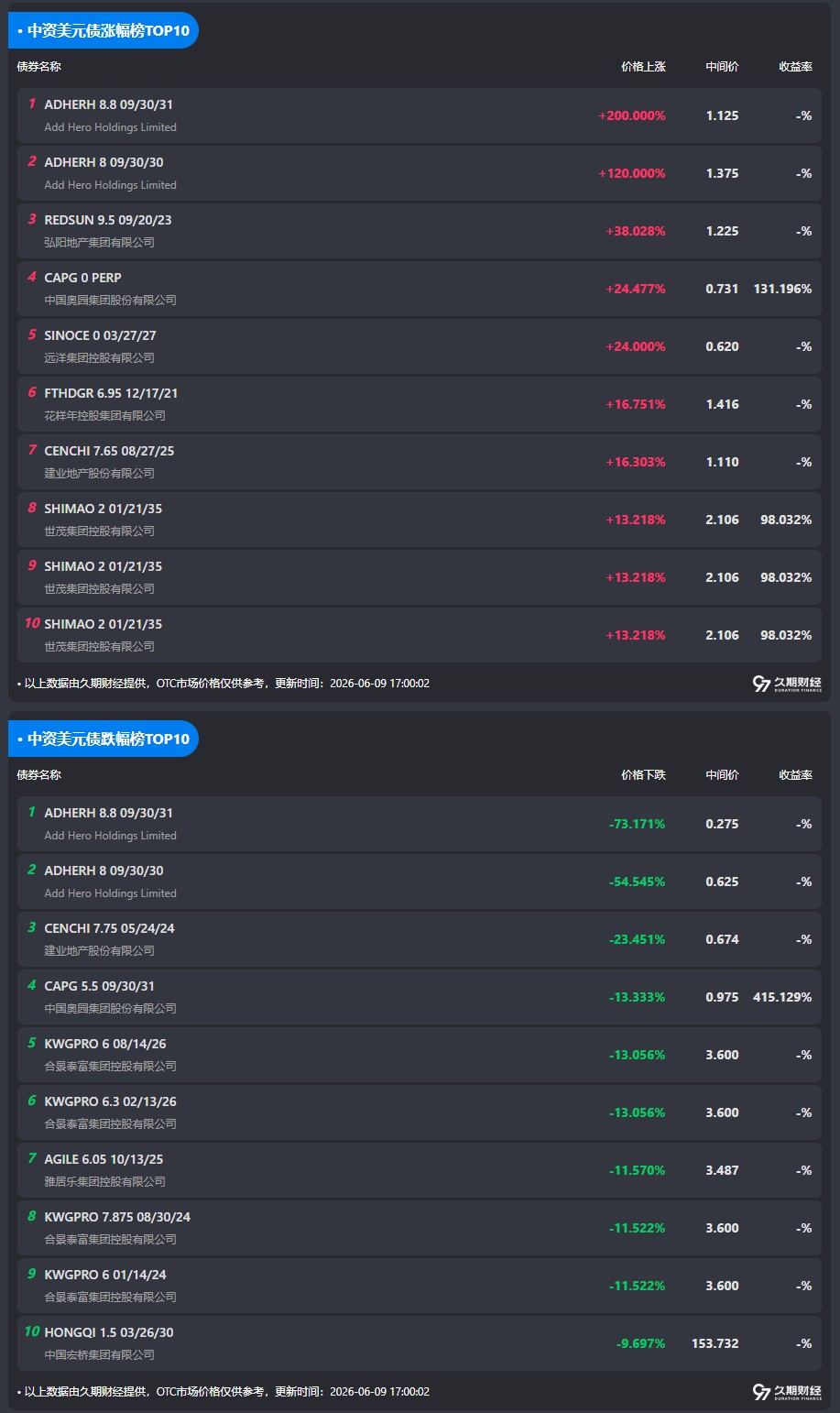Screen dimensions: 840x1413
Task: Click mid price 1.416 for FTHDGR
Action: tap(722, 404)
